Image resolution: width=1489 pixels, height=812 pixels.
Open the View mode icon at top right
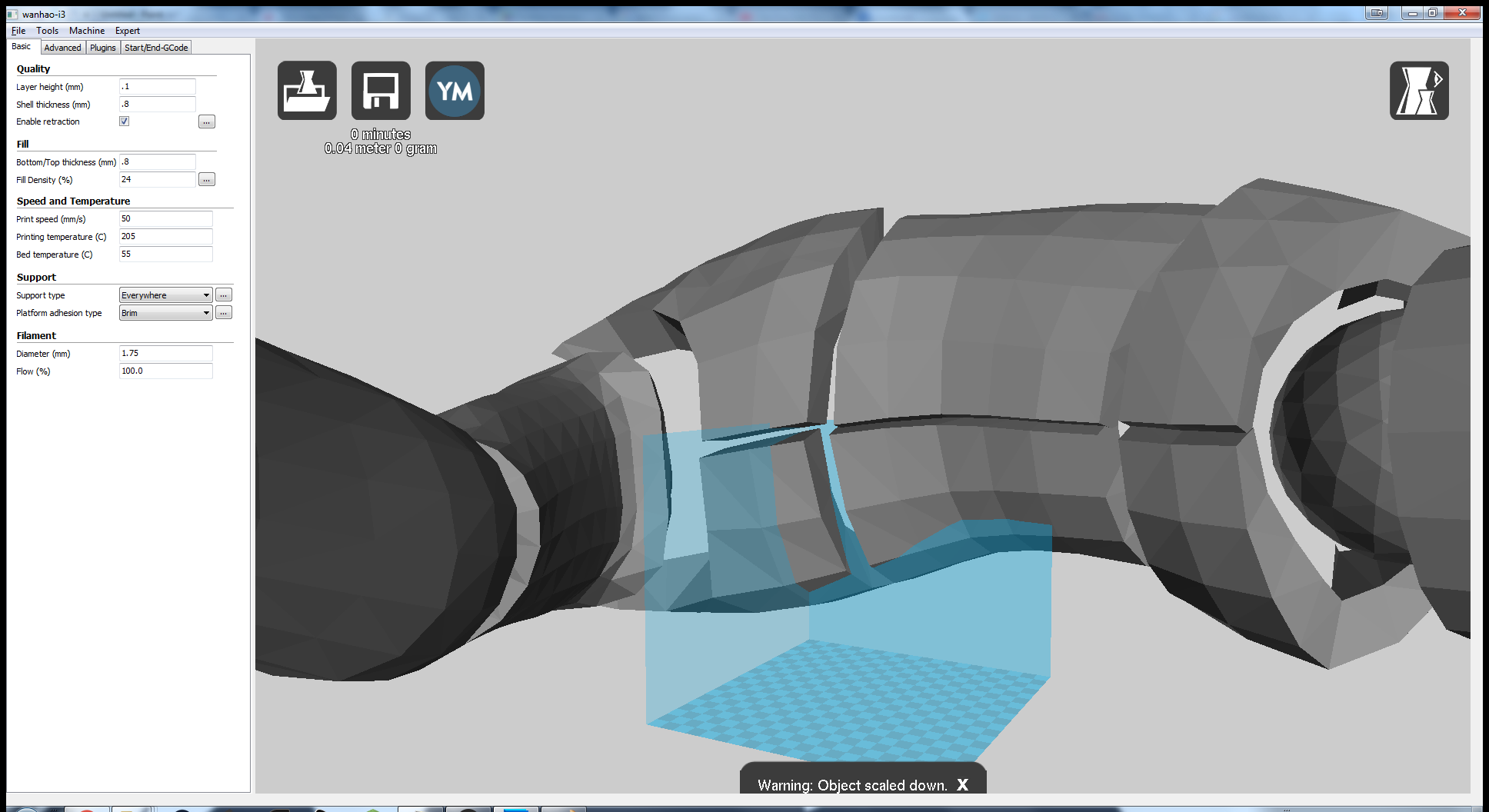[1419, 91]
